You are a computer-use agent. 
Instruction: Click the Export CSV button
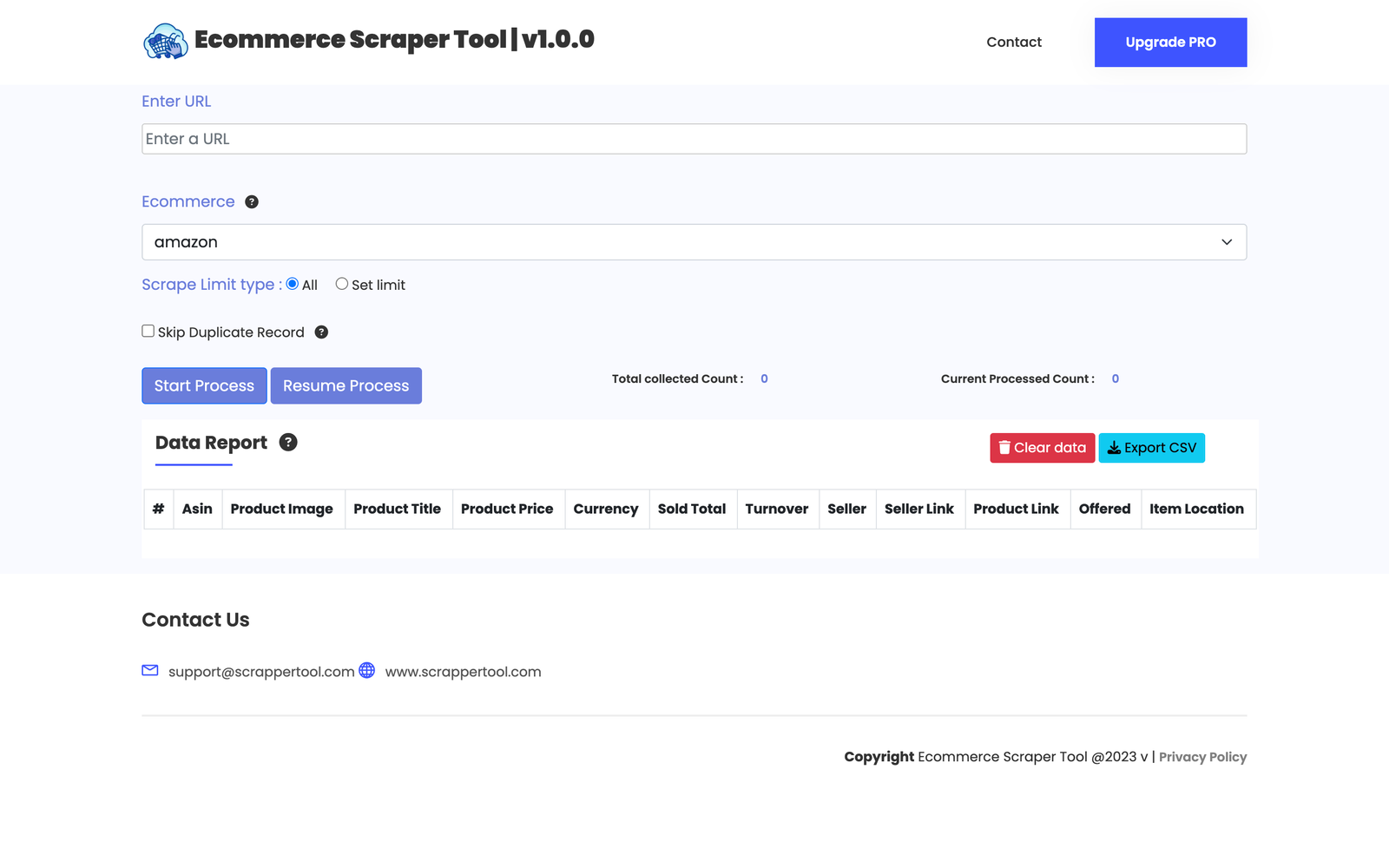pyautogui.click(x=1152, y=448)
